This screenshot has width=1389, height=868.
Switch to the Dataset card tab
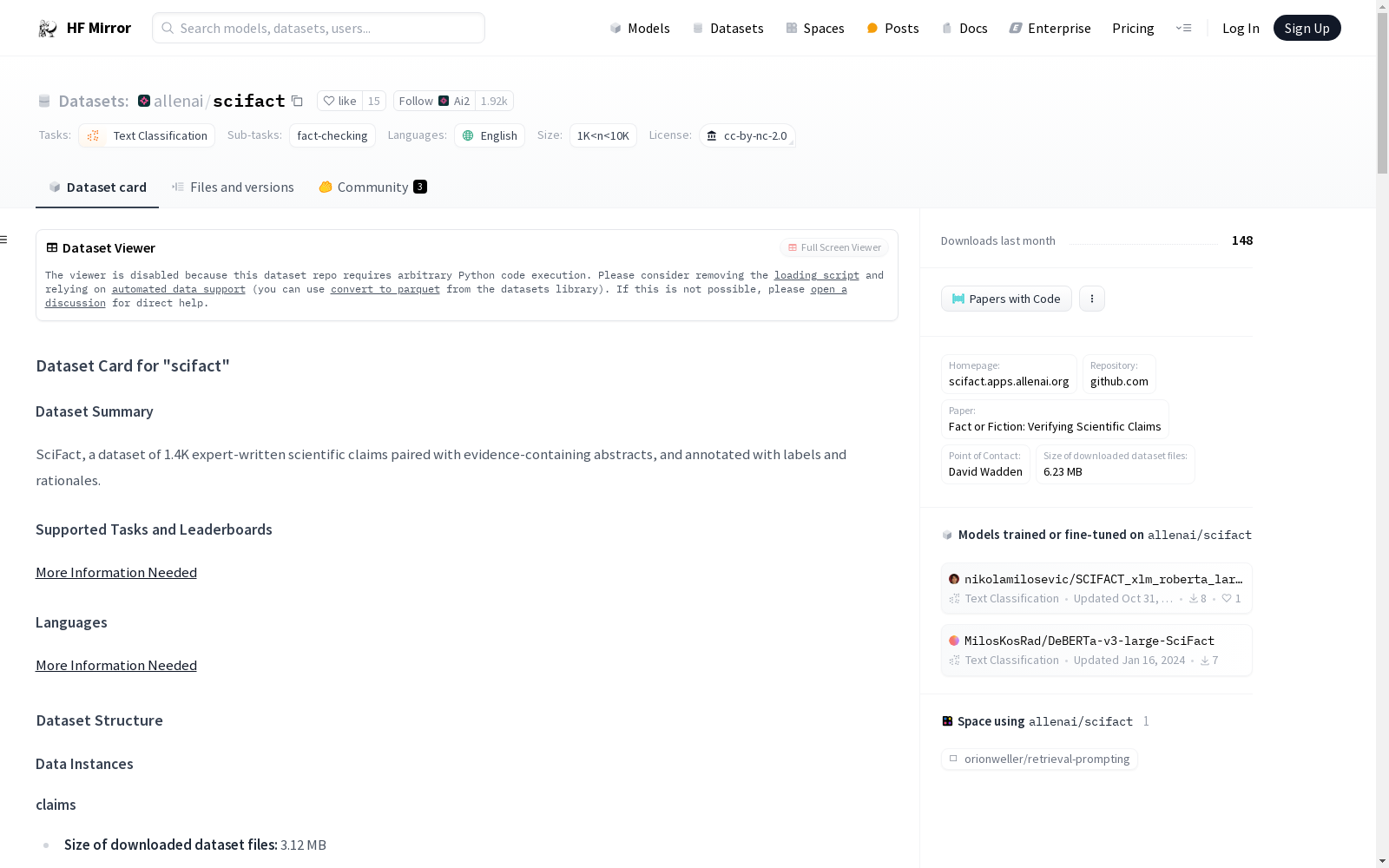(x=97, y=187)
